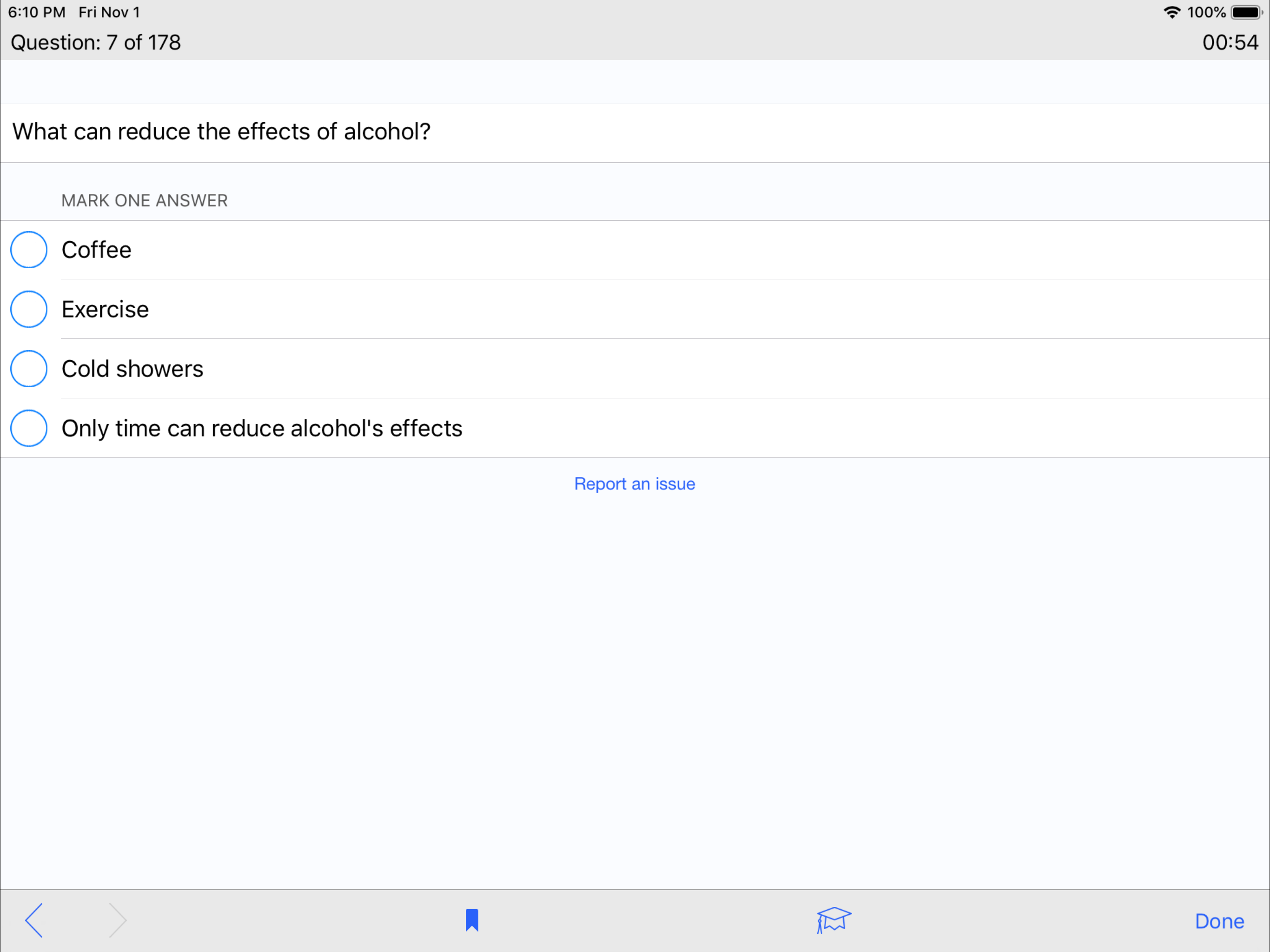Select the Only time radio button
The width and height of the screenshot is (1270, 952).
tap(29, 428)
